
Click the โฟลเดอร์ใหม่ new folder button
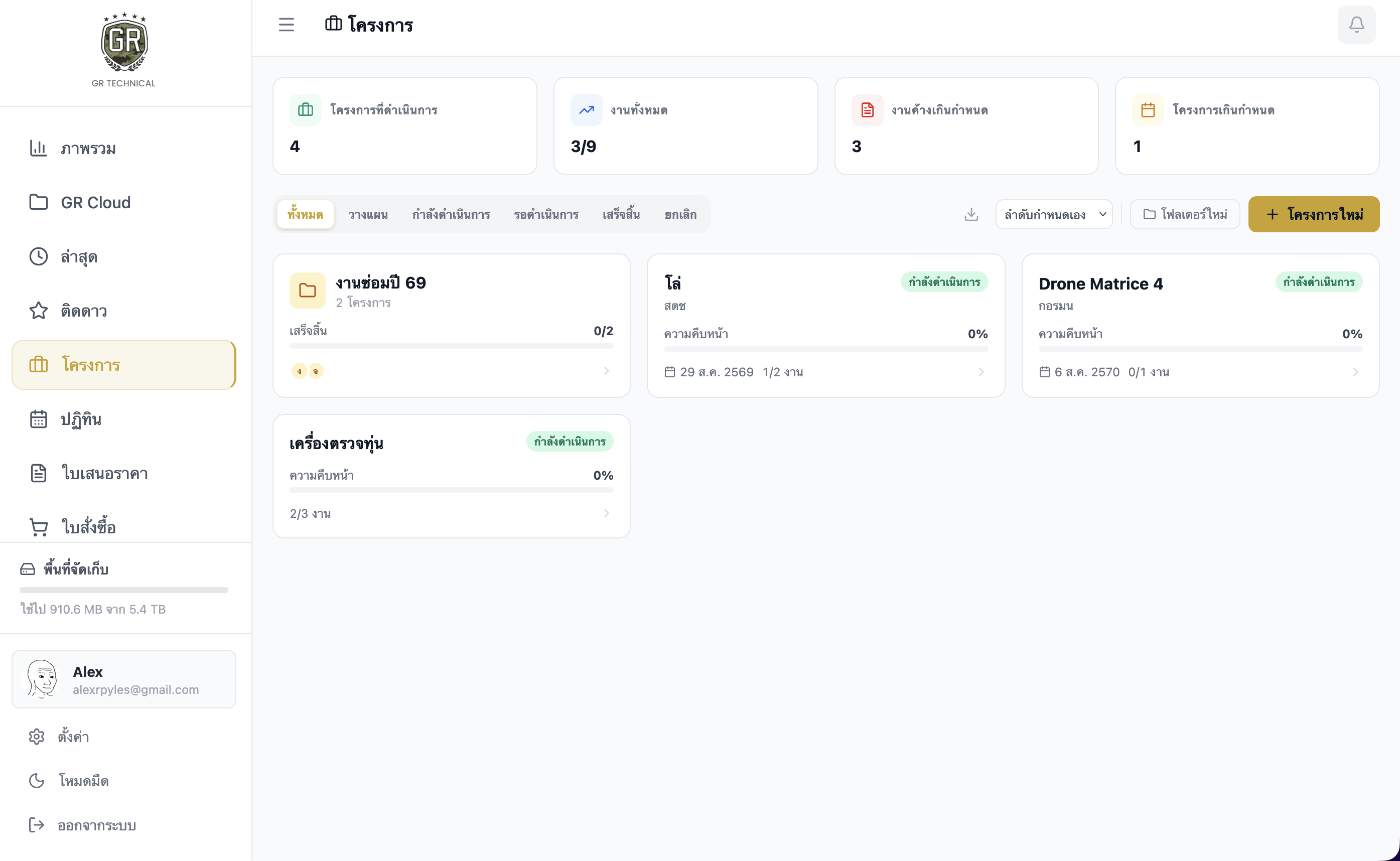[x=1185, y=214]
